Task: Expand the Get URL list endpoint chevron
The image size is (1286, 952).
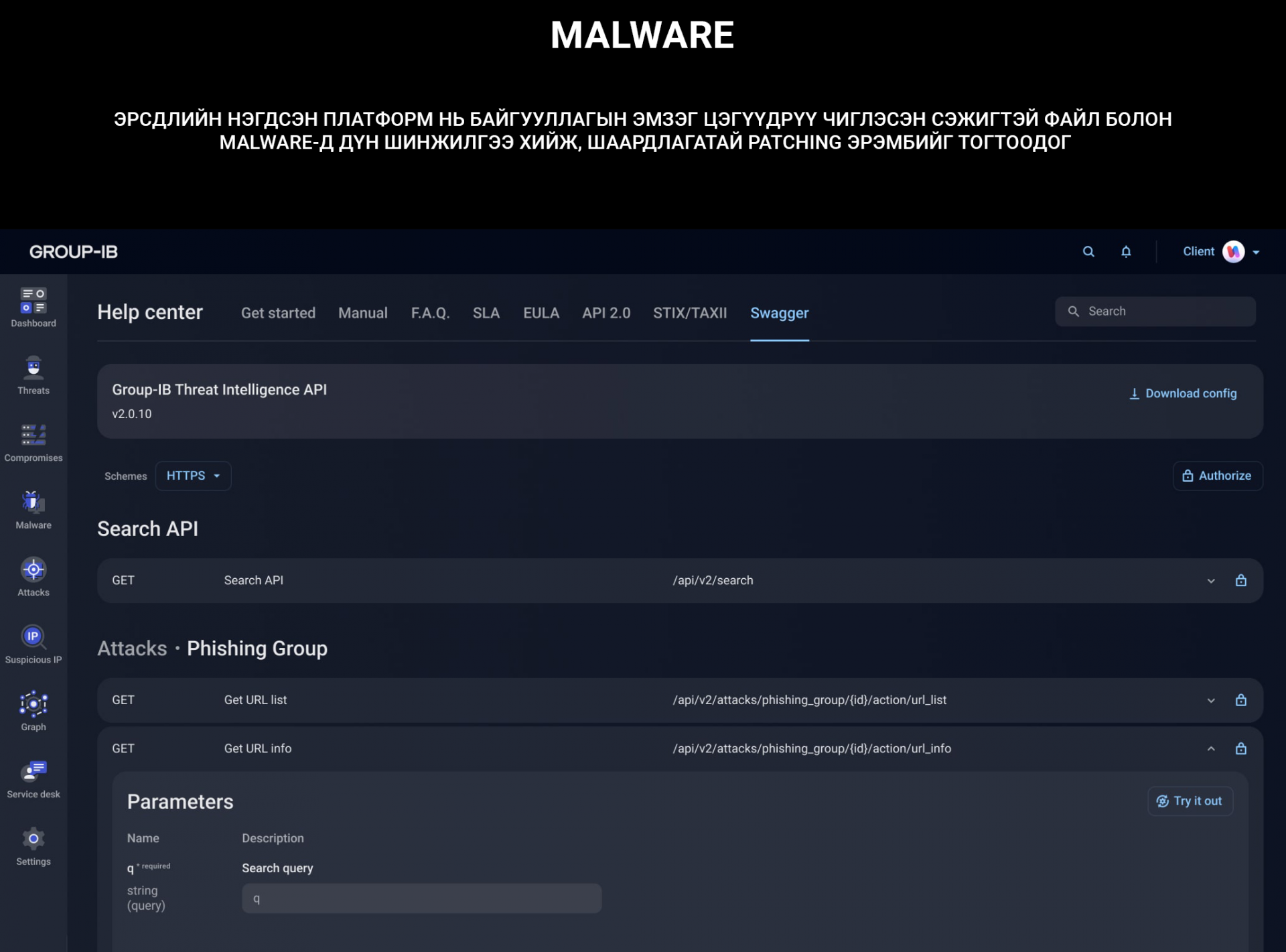Action: (x=1211, y=700)
